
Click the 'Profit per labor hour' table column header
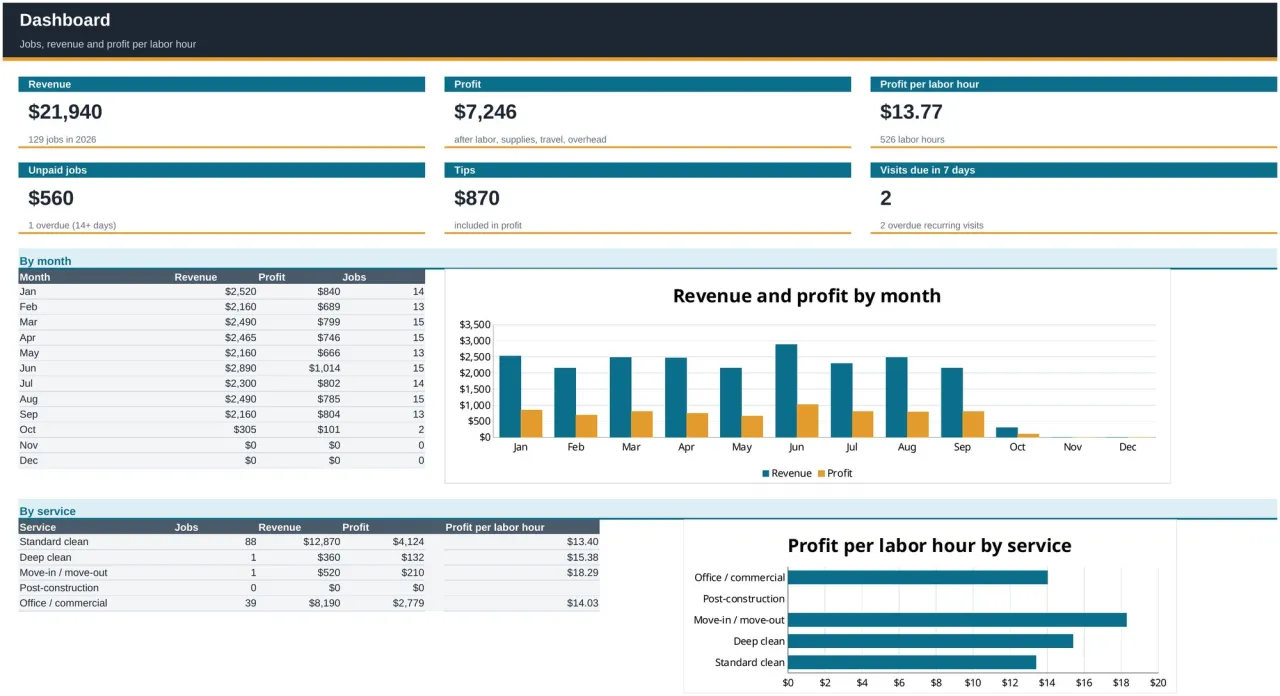pyautogui.click(x=495, y=527)
